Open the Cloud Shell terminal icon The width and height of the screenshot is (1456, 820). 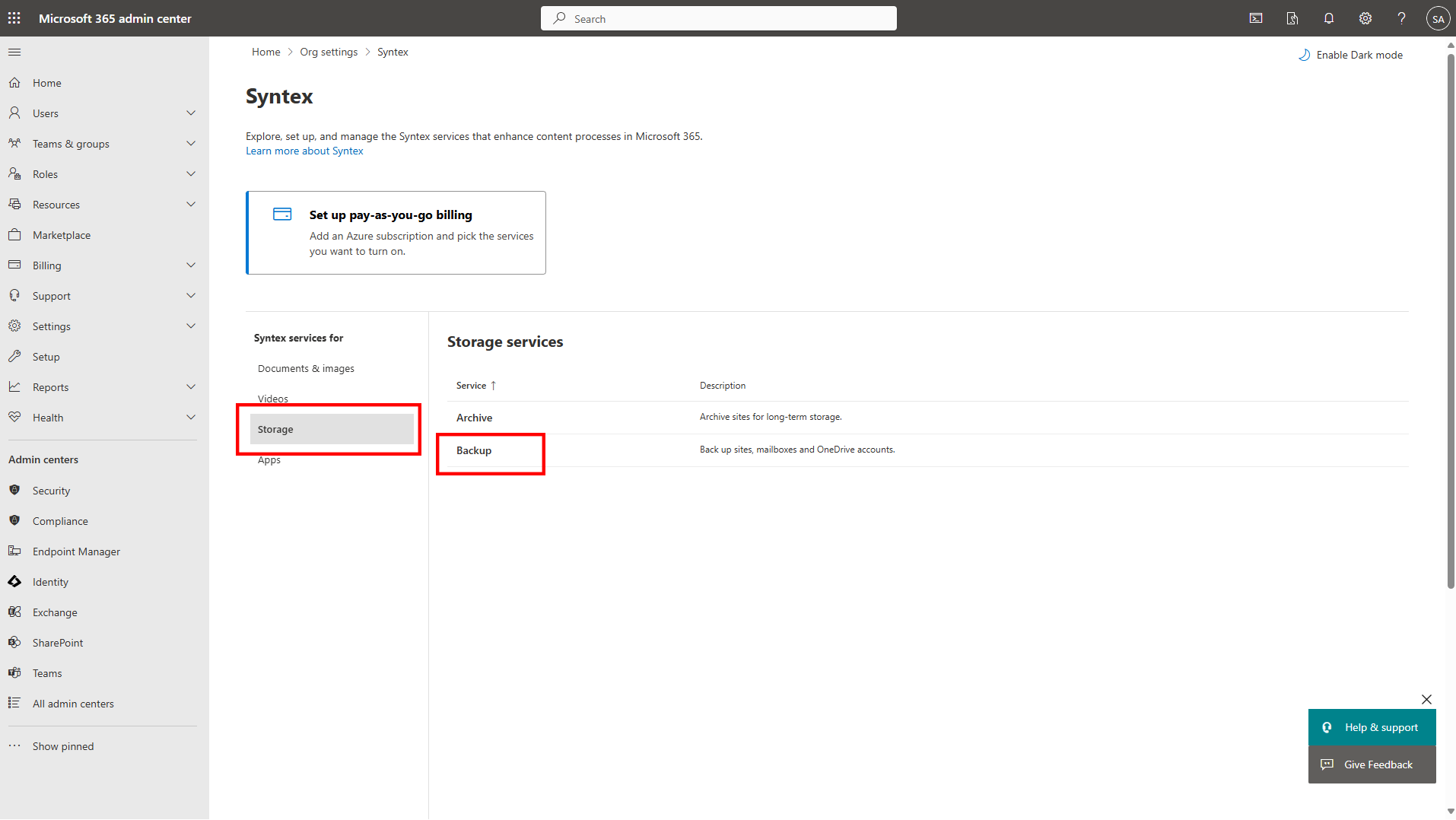[x=1255, y=17]
